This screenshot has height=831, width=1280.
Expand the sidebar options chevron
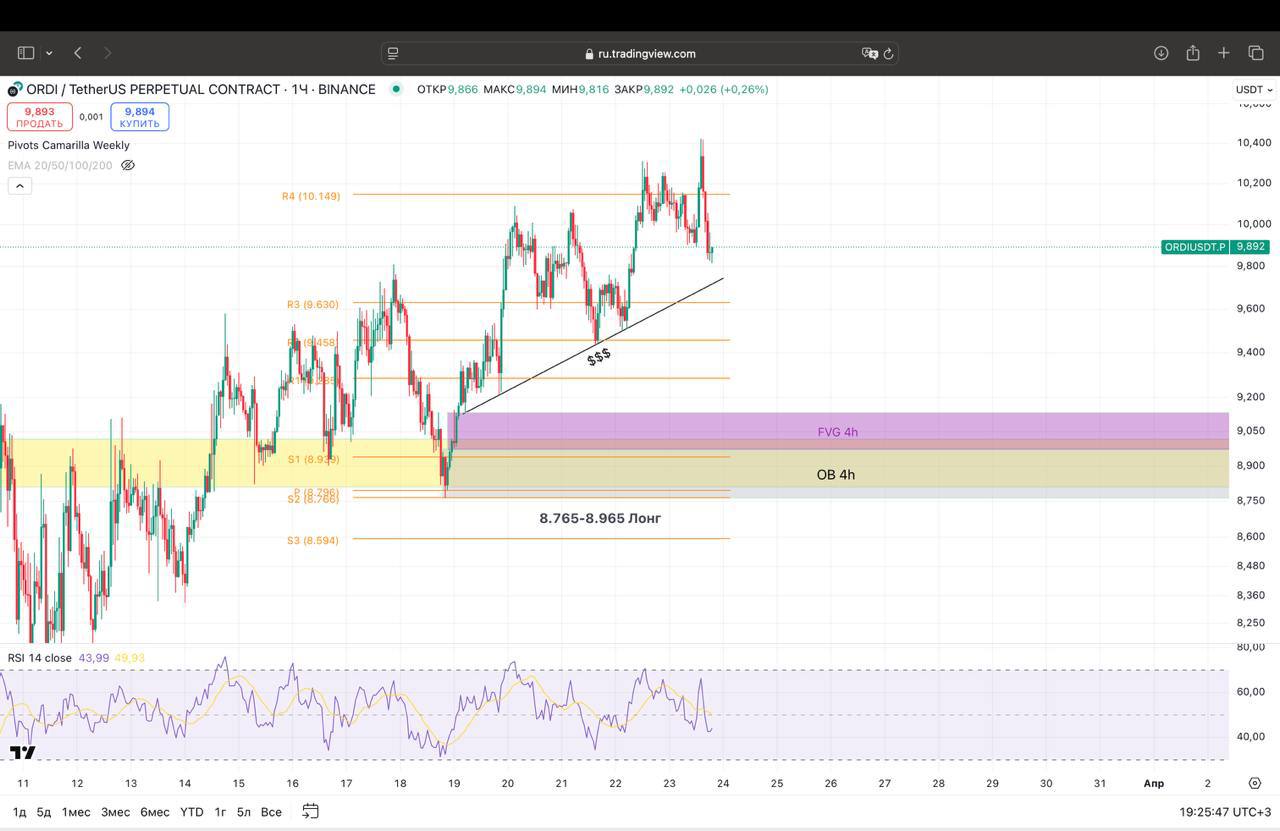tap(48, 53)
